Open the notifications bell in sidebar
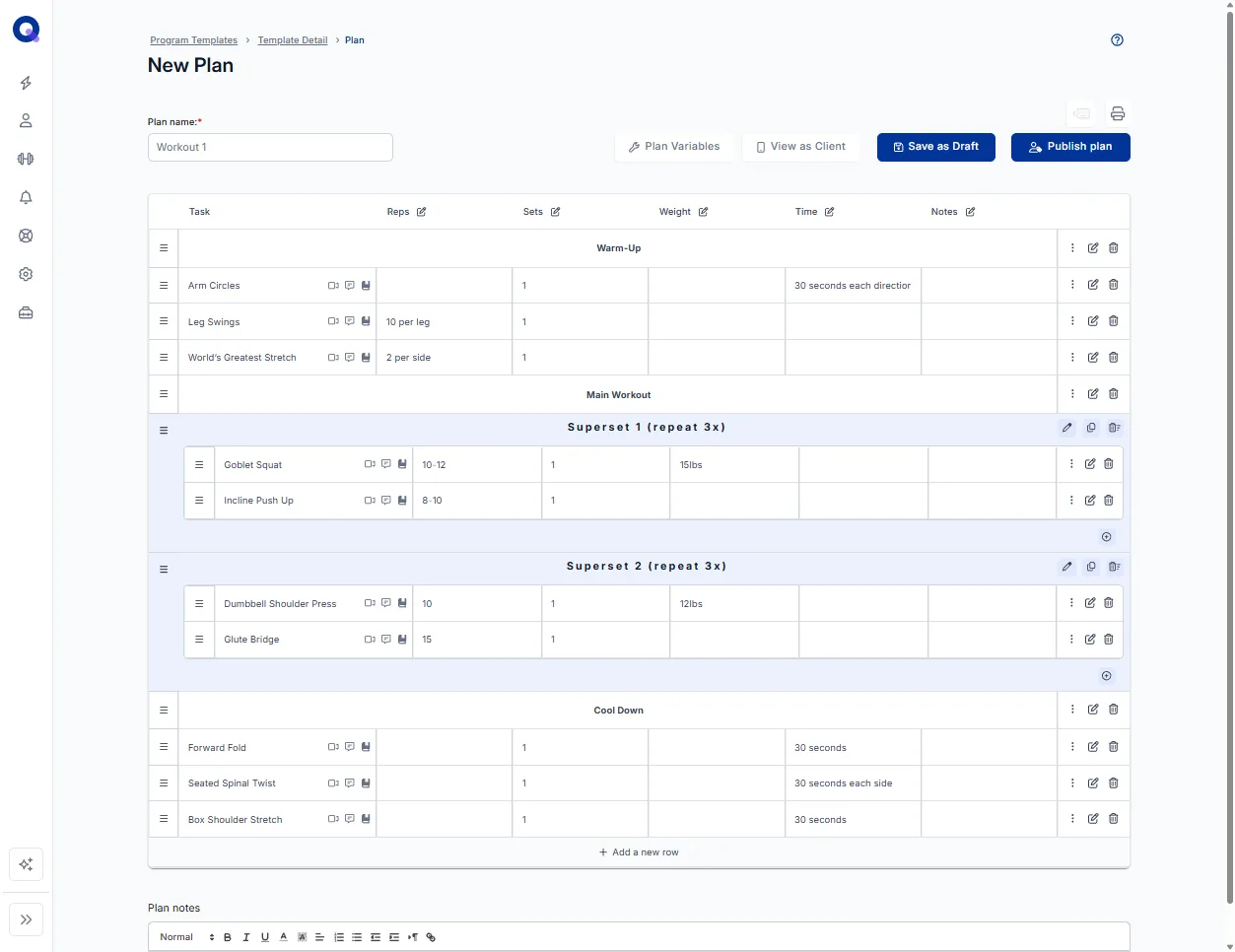1235x952 pixels. tap(26, 197)
